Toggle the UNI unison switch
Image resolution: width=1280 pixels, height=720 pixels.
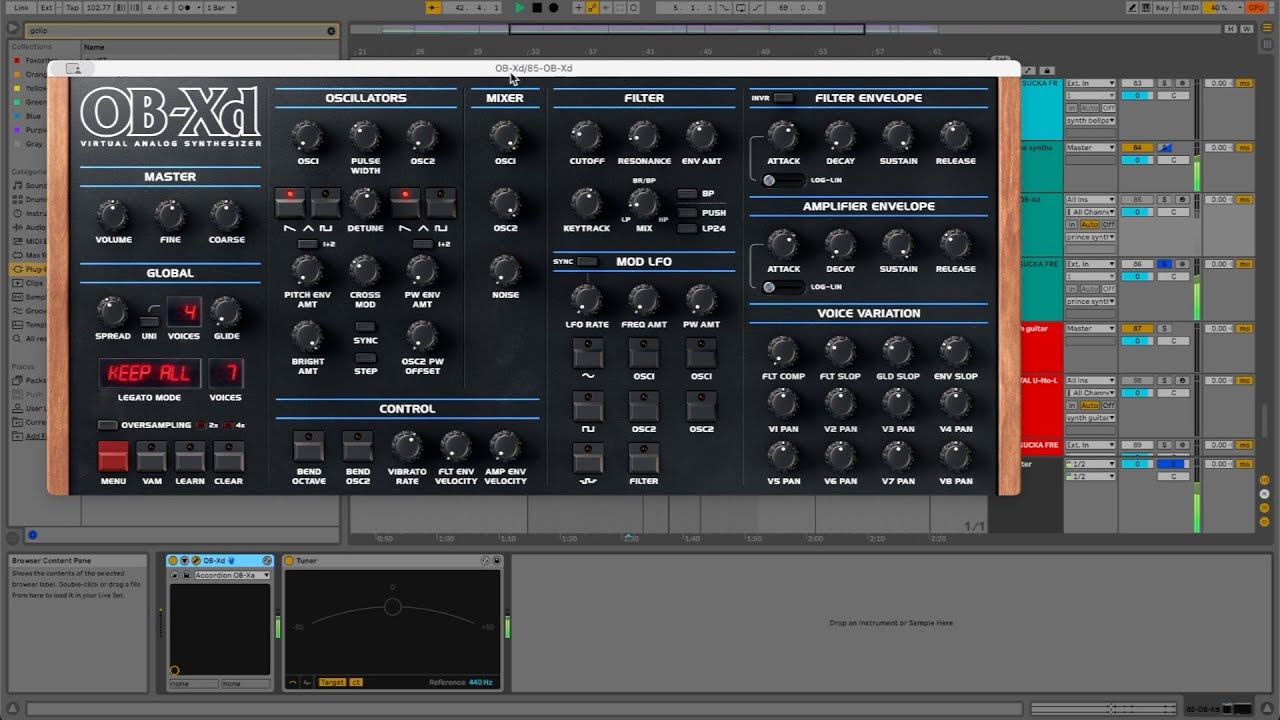(x=149, y=320)
